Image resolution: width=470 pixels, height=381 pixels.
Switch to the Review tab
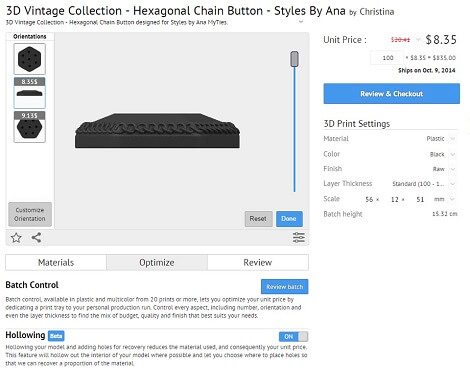258,263
